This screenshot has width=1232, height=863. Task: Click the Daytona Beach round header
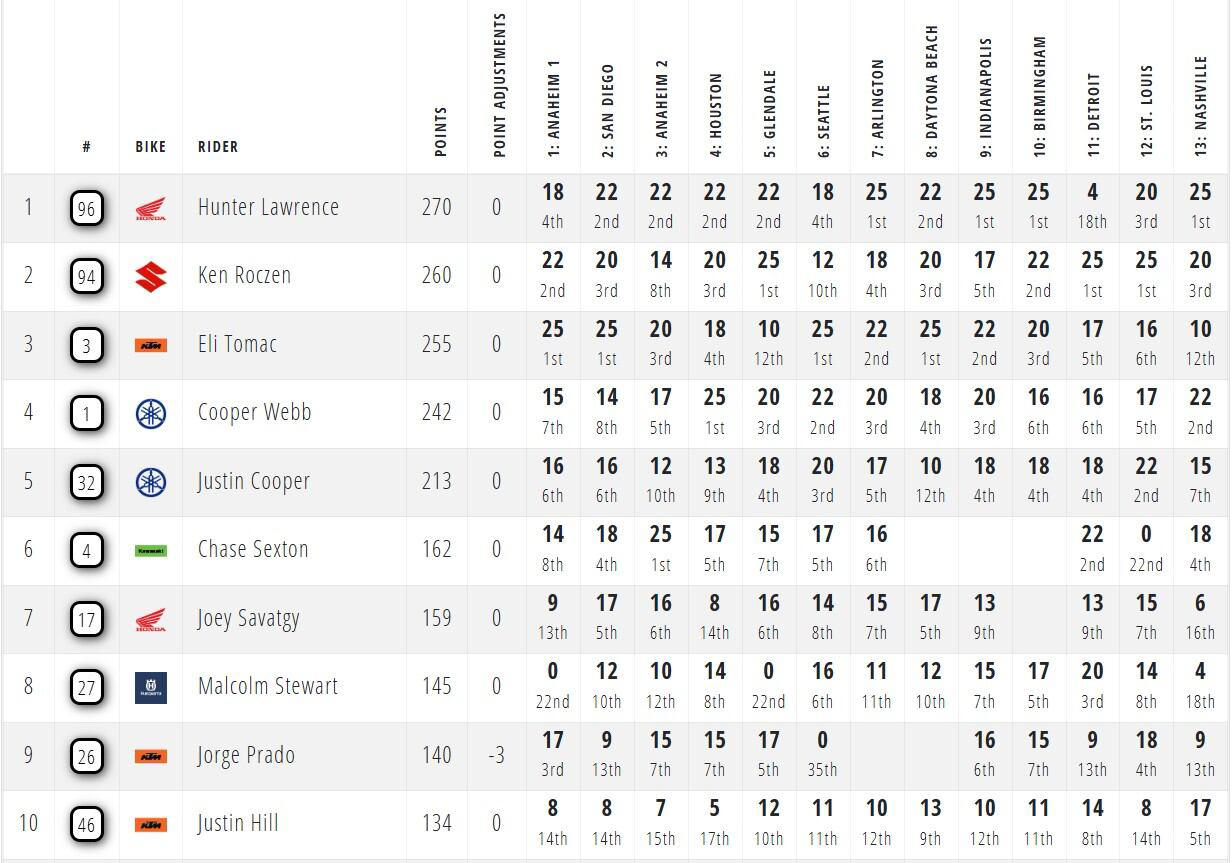click(x=932, y=92)
